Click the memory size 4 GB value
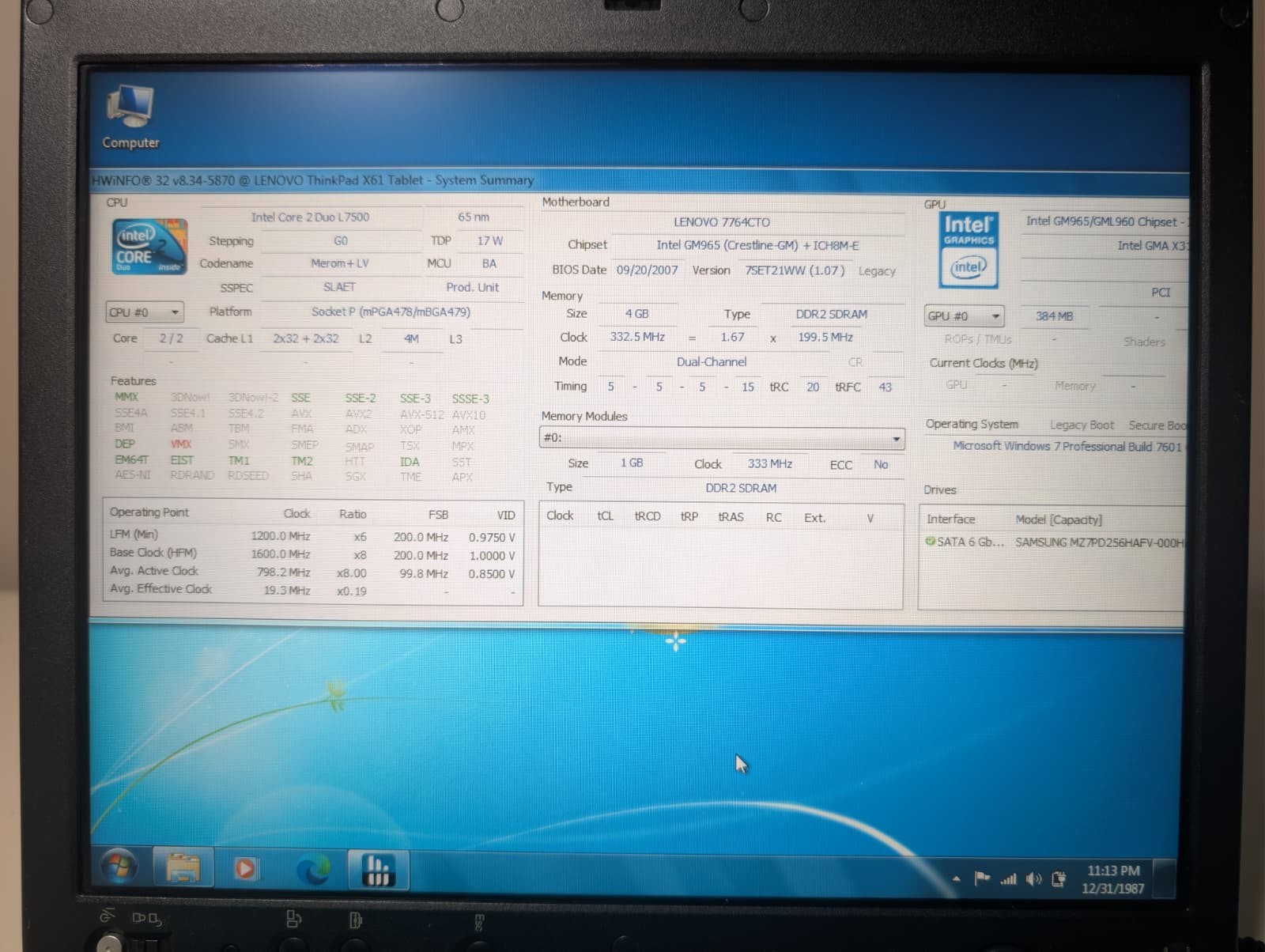 click(636, 314)
